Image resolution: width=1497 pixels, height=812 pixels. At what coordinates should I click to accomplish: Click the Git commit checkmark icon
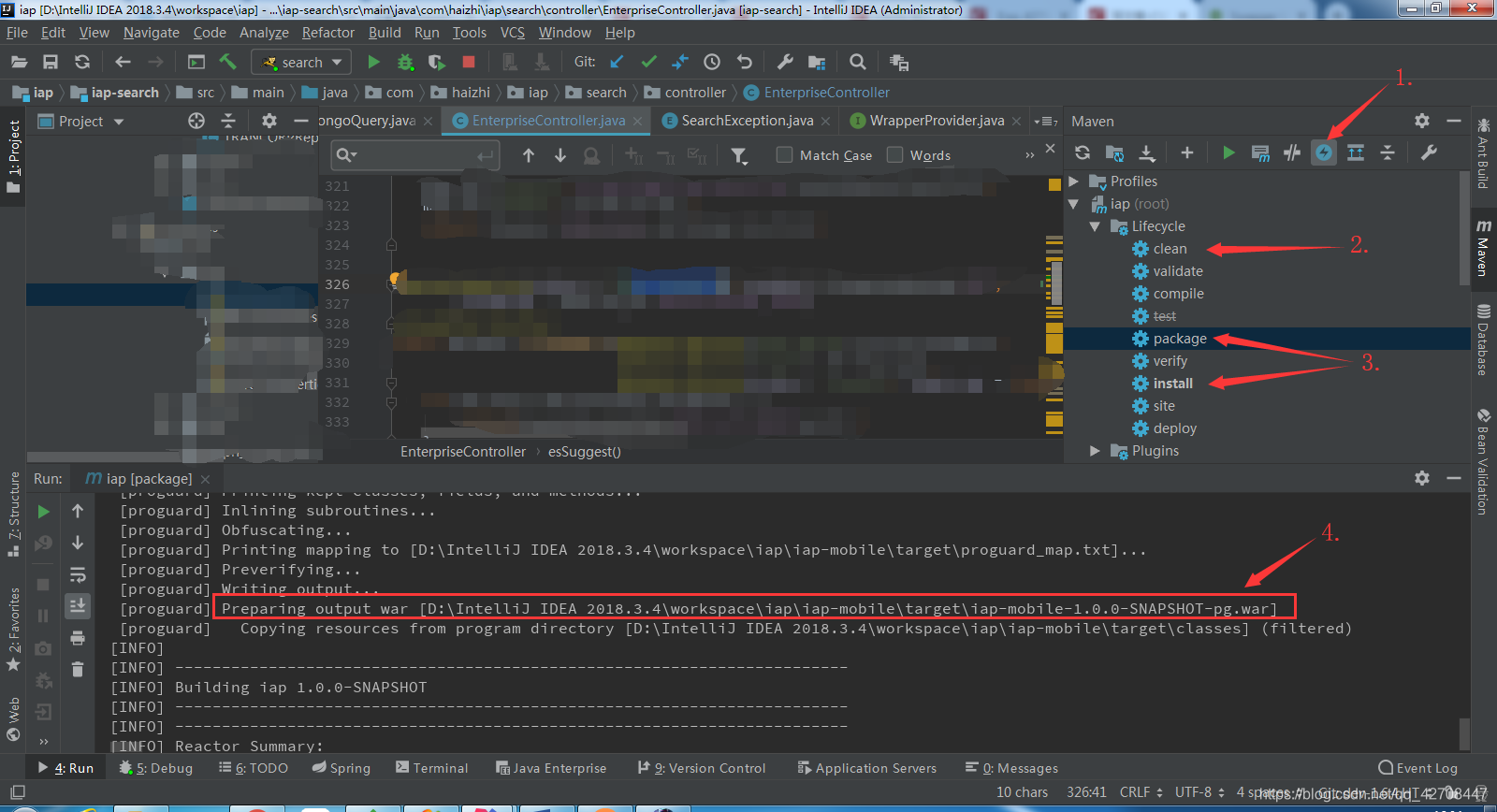click(648, 62)
